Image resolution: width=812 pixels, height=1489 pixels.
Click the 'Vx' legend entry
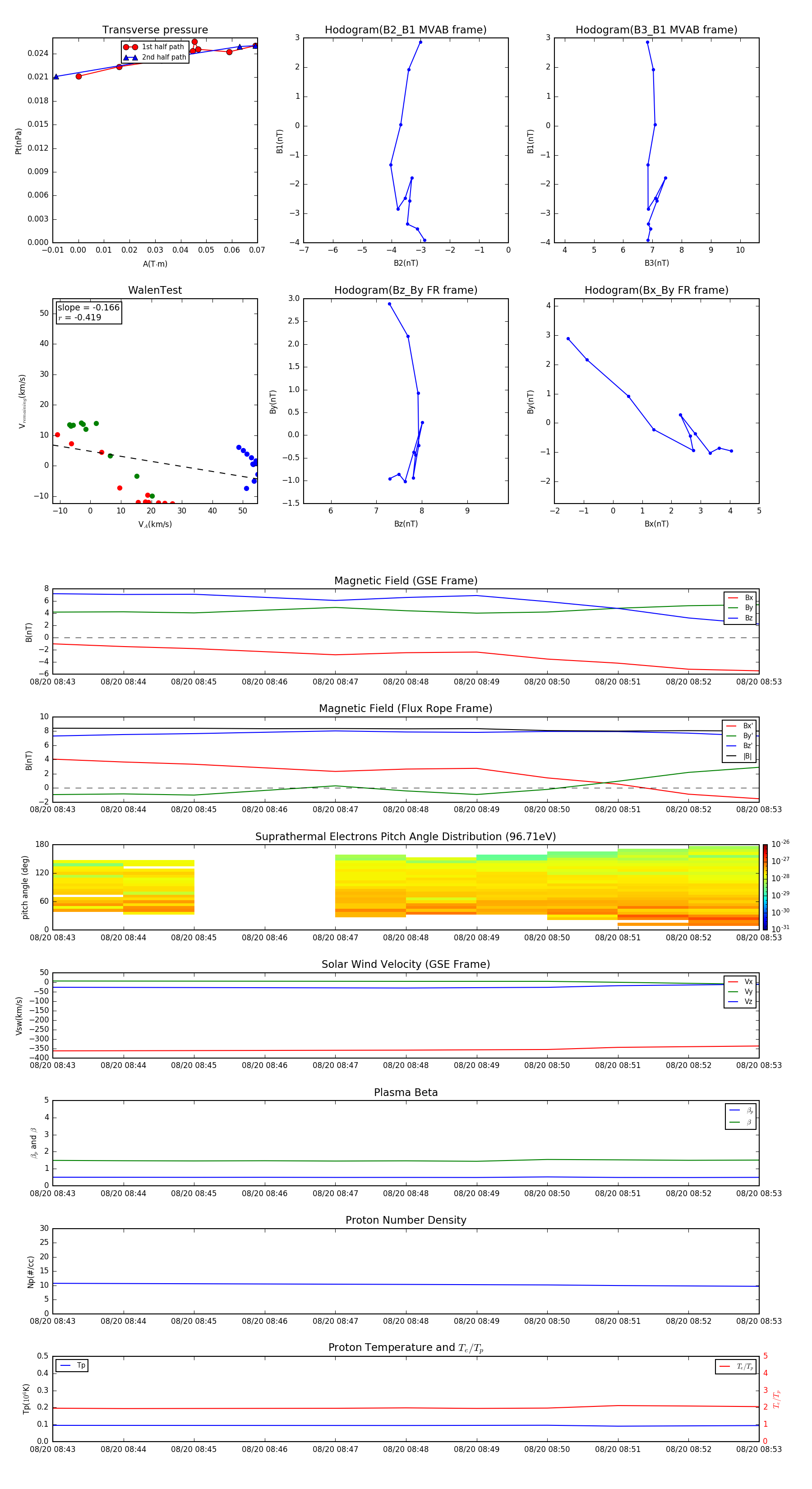(x=740, y=981)
